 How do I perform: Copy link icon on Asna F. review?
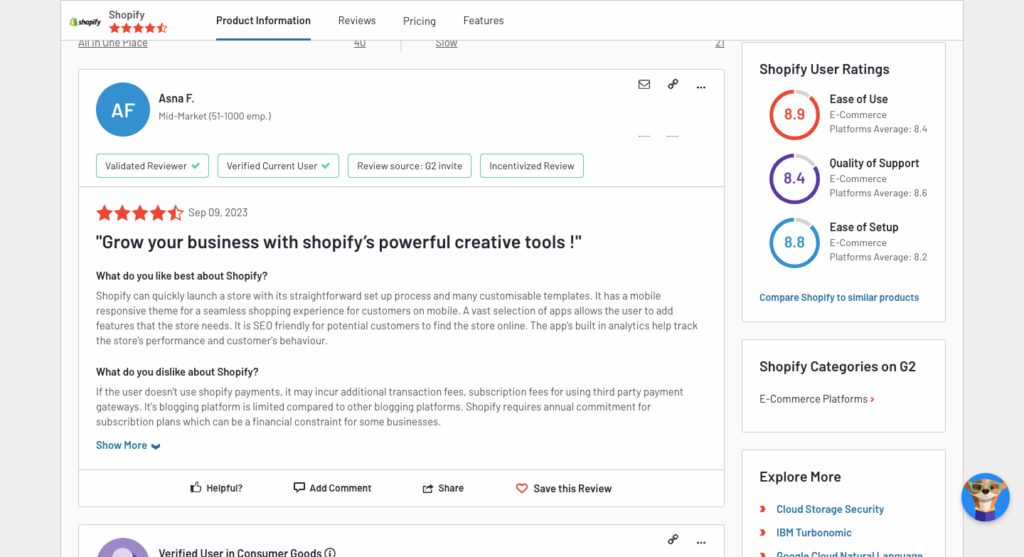673,84
